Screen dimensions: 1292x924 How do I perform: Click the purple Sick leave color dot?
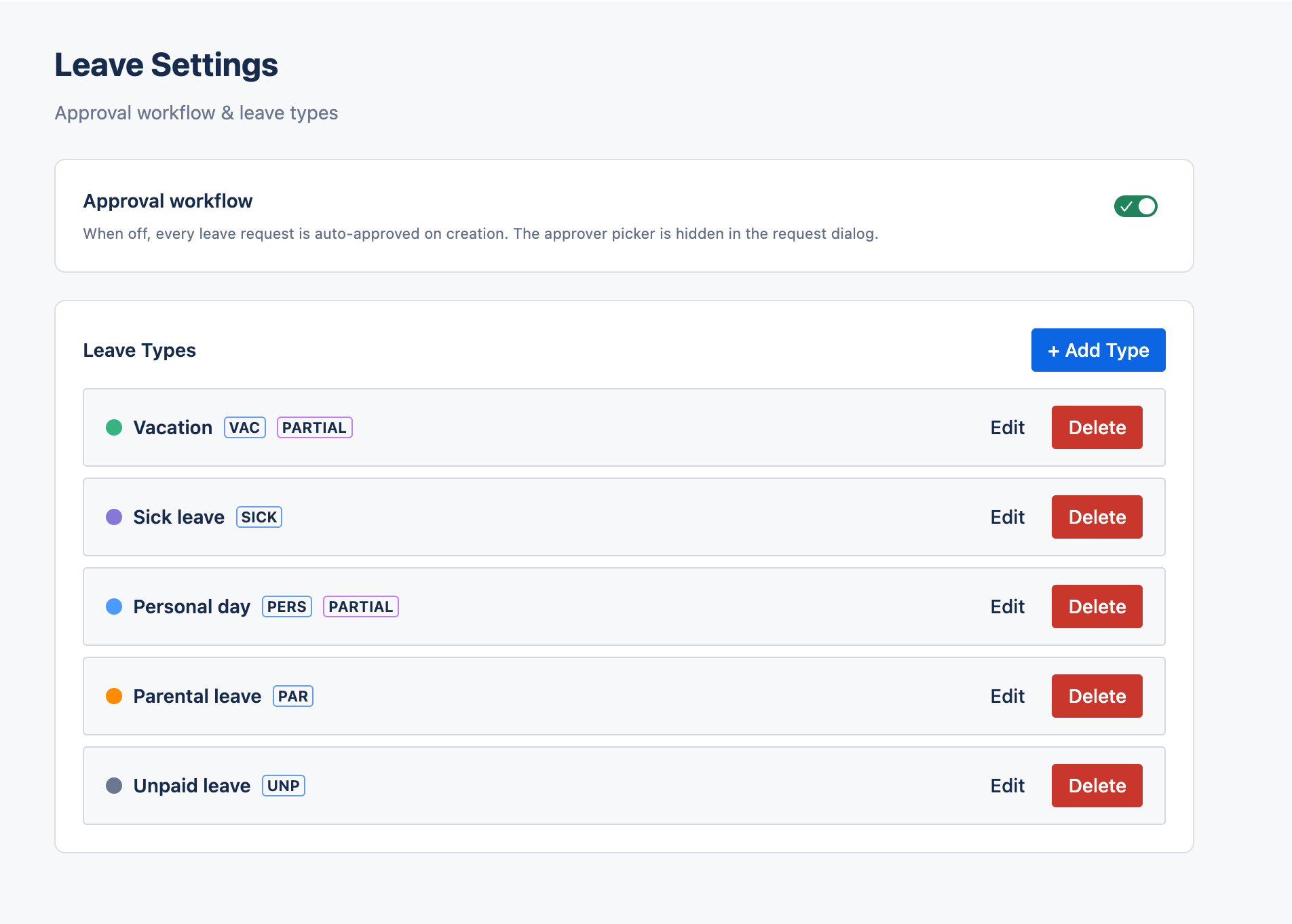[x=114, y=517]
